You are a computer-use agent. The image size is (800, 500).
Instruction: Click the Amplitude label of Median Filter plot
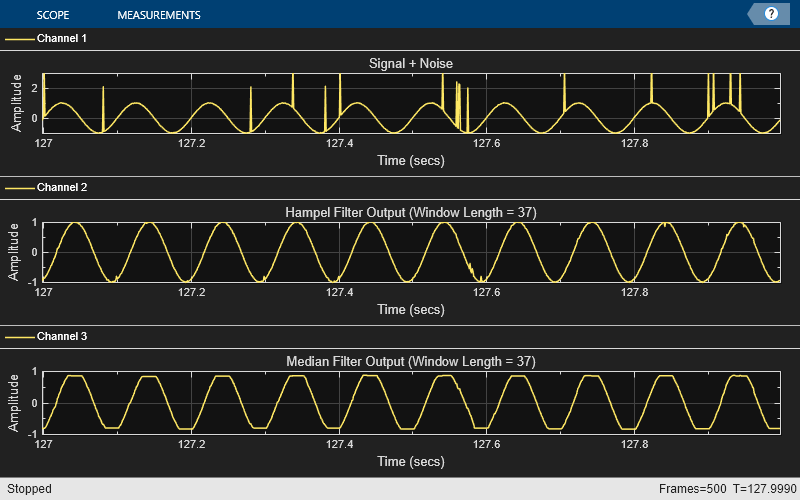click(16, 402)
